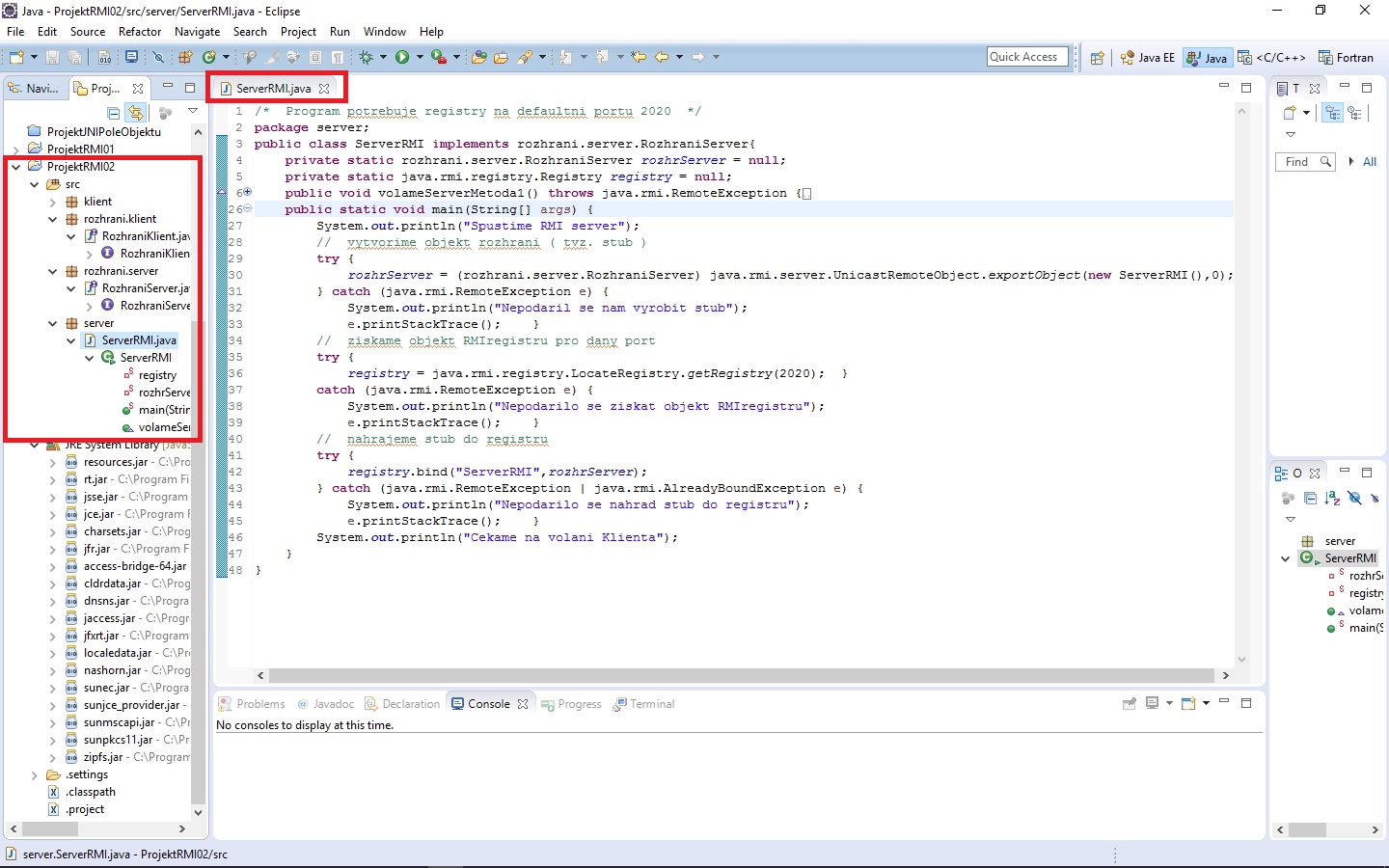Open the Refactor menu
The height and width of the screenshot is (868, 1389).
coord(140,31)
